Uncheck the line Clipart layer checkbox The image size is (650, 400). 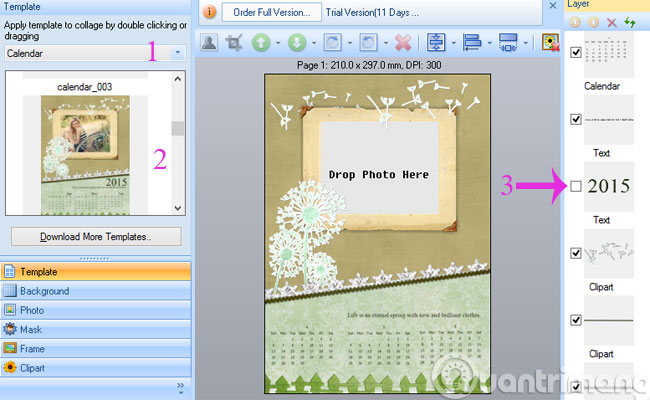pos(576,320)
